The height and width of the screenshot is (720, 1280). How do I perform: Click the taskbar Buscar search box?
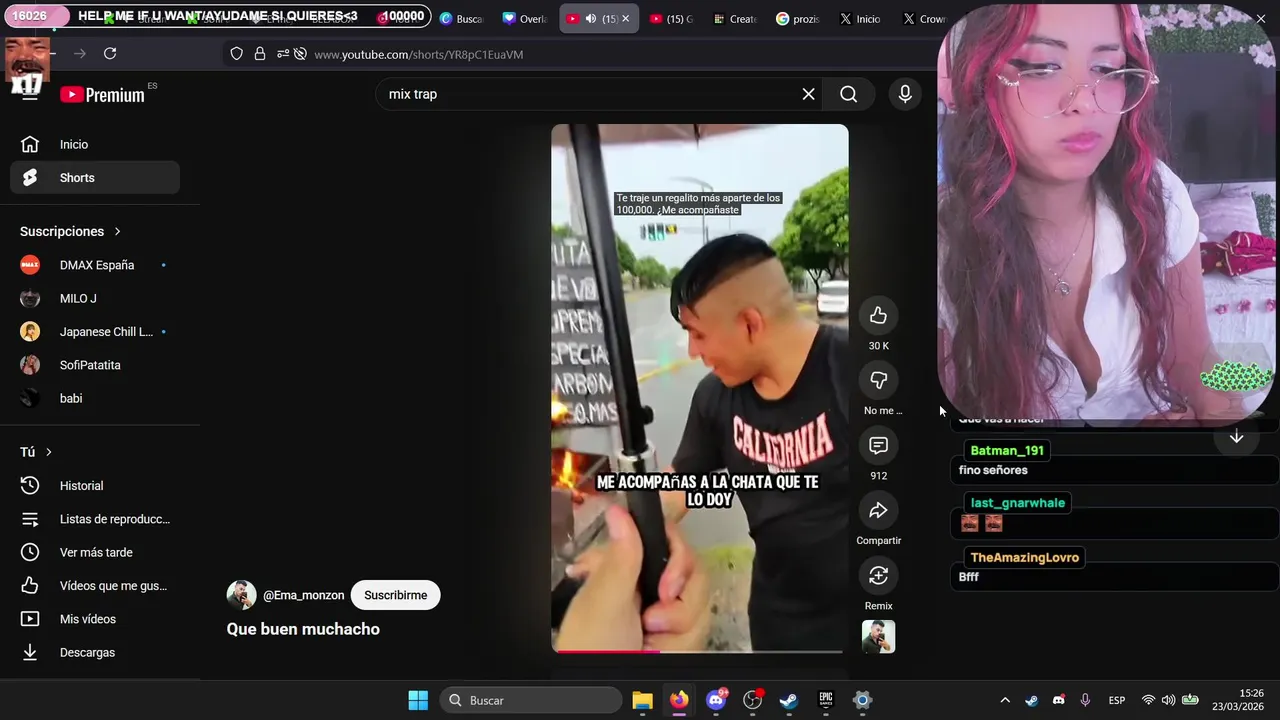[531, 700]
